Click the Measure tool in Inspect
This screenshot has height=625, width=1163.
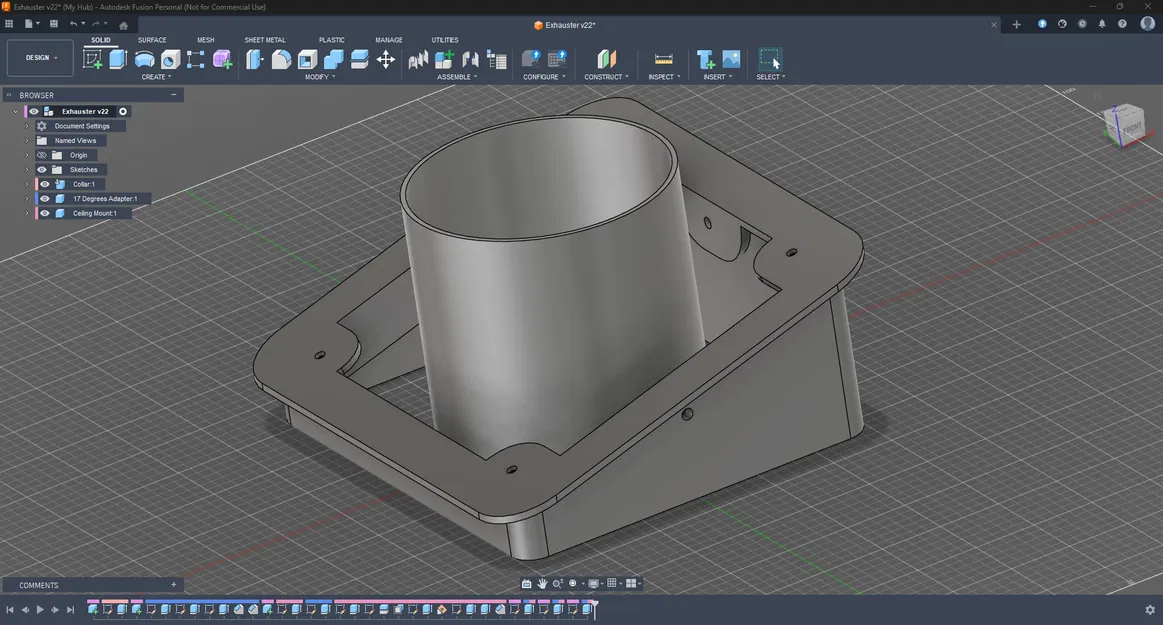coord(663,60)
